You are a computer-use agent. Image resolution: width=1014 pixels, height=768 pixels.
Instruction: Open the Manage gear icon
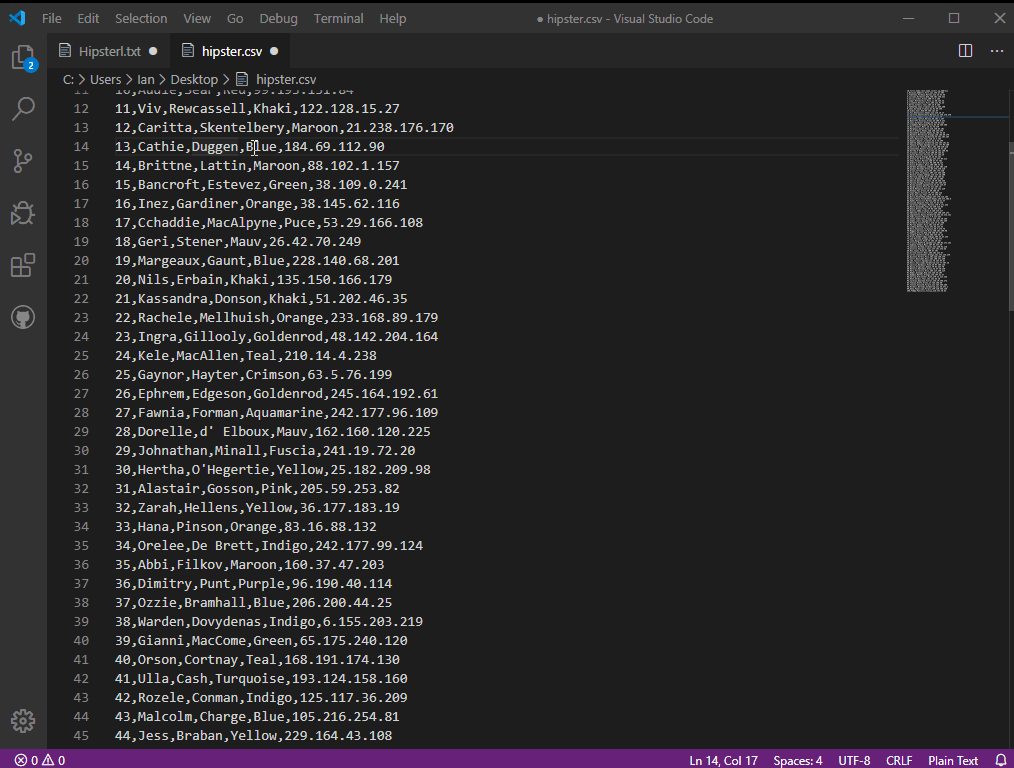point(23,721)
